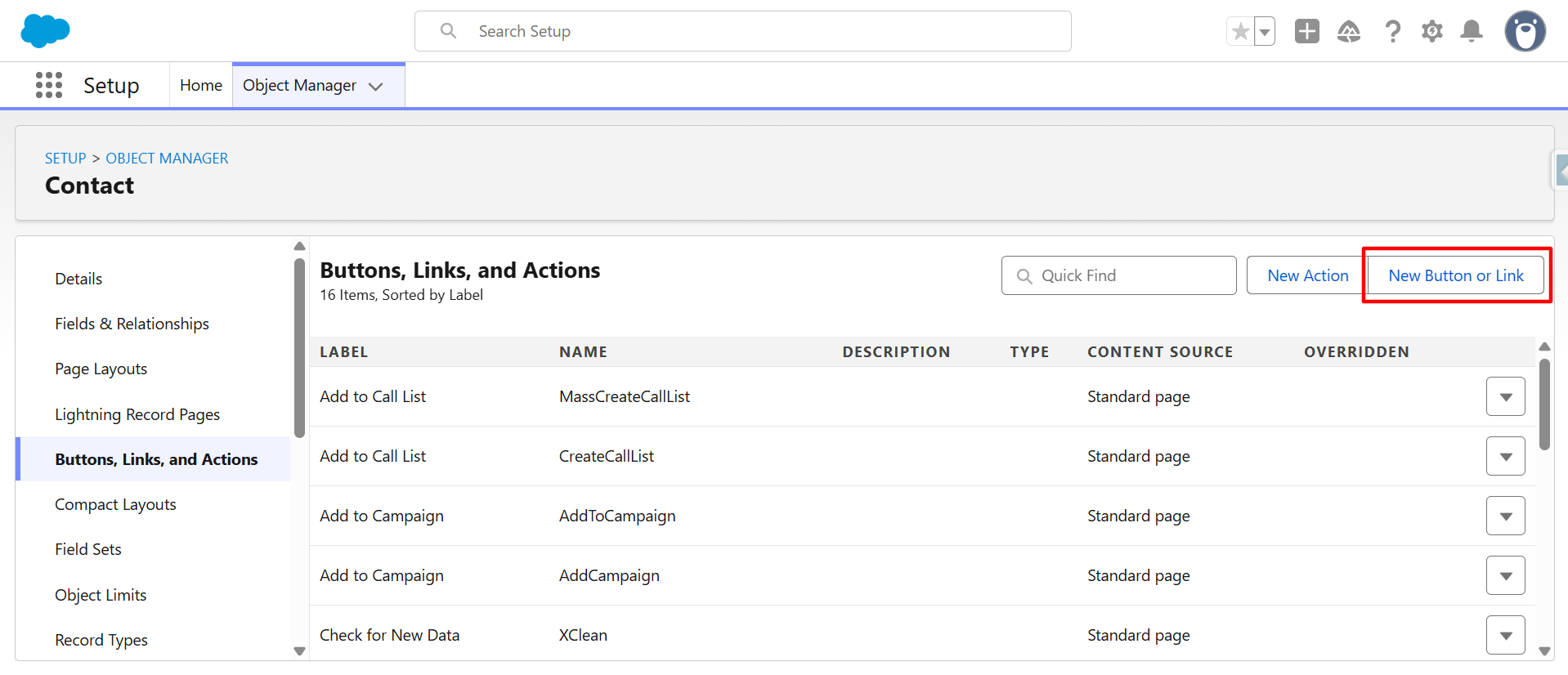This screenshot has width=1568, height=675.
Task: Select Fields & Relationships in sidebar
Action: pos(132,324)
